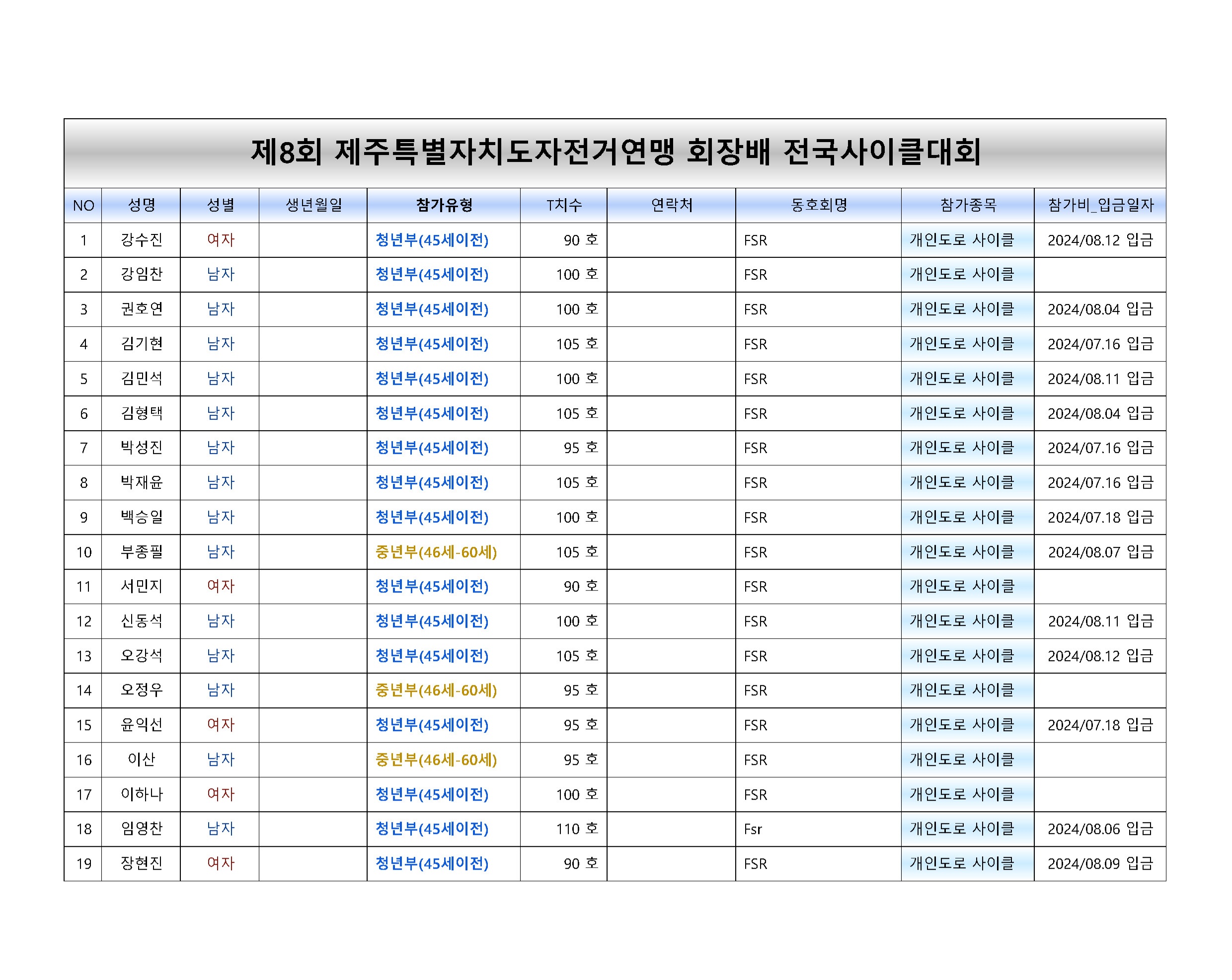Click the lowercase Fsr club cell

[x=753, y=829]
